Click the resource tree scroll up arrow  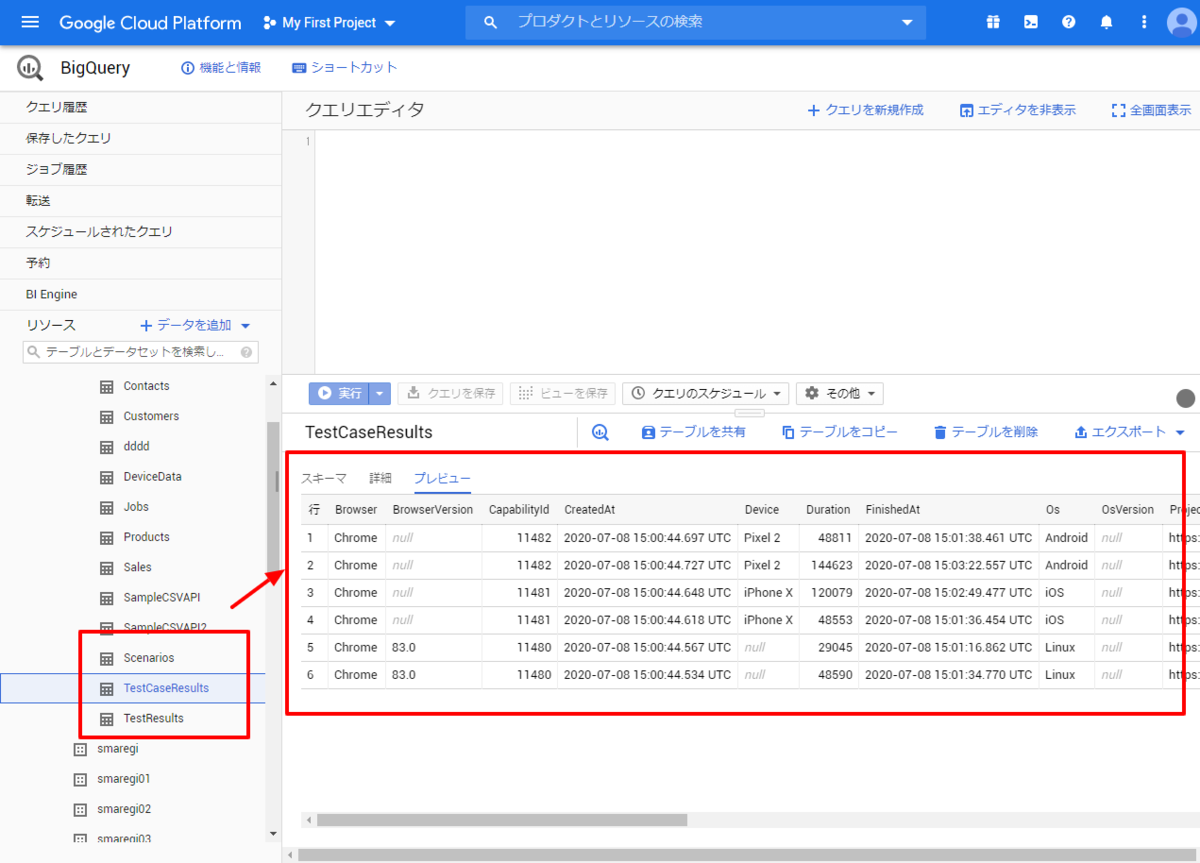(x=273, y=382)
